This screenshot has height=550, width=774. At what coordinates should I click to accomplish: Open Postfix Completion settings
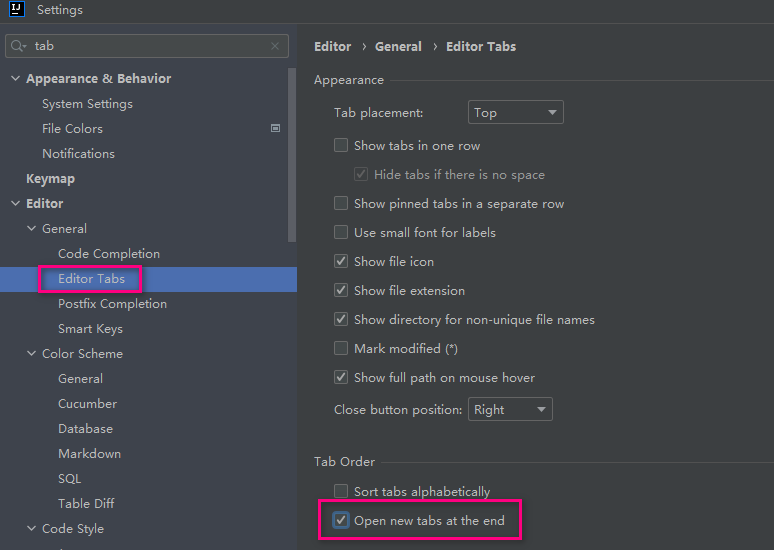pyautogui.click(x=113, y=304)
